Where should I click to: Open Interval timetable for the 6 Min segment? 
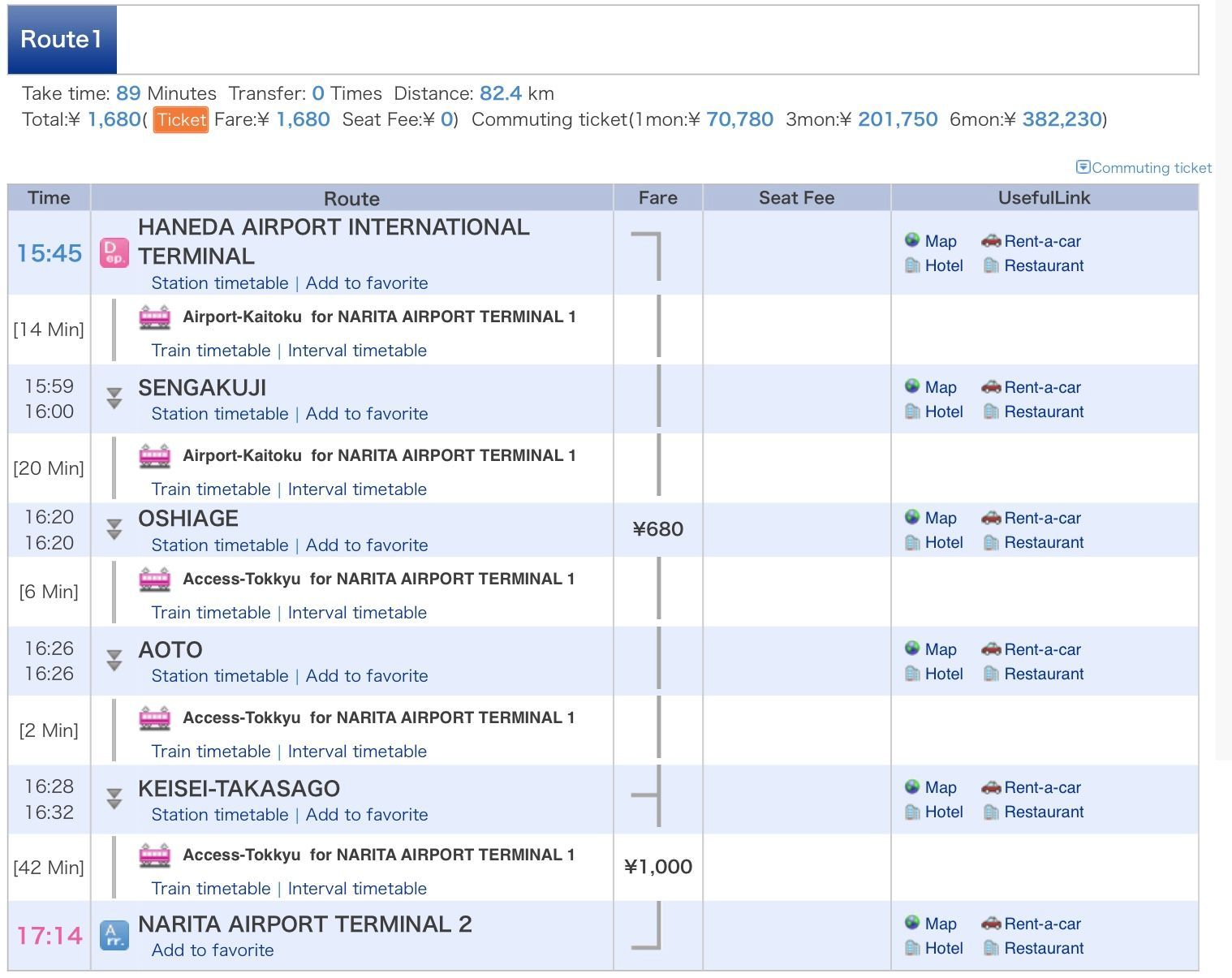click(x=357, y=613)
